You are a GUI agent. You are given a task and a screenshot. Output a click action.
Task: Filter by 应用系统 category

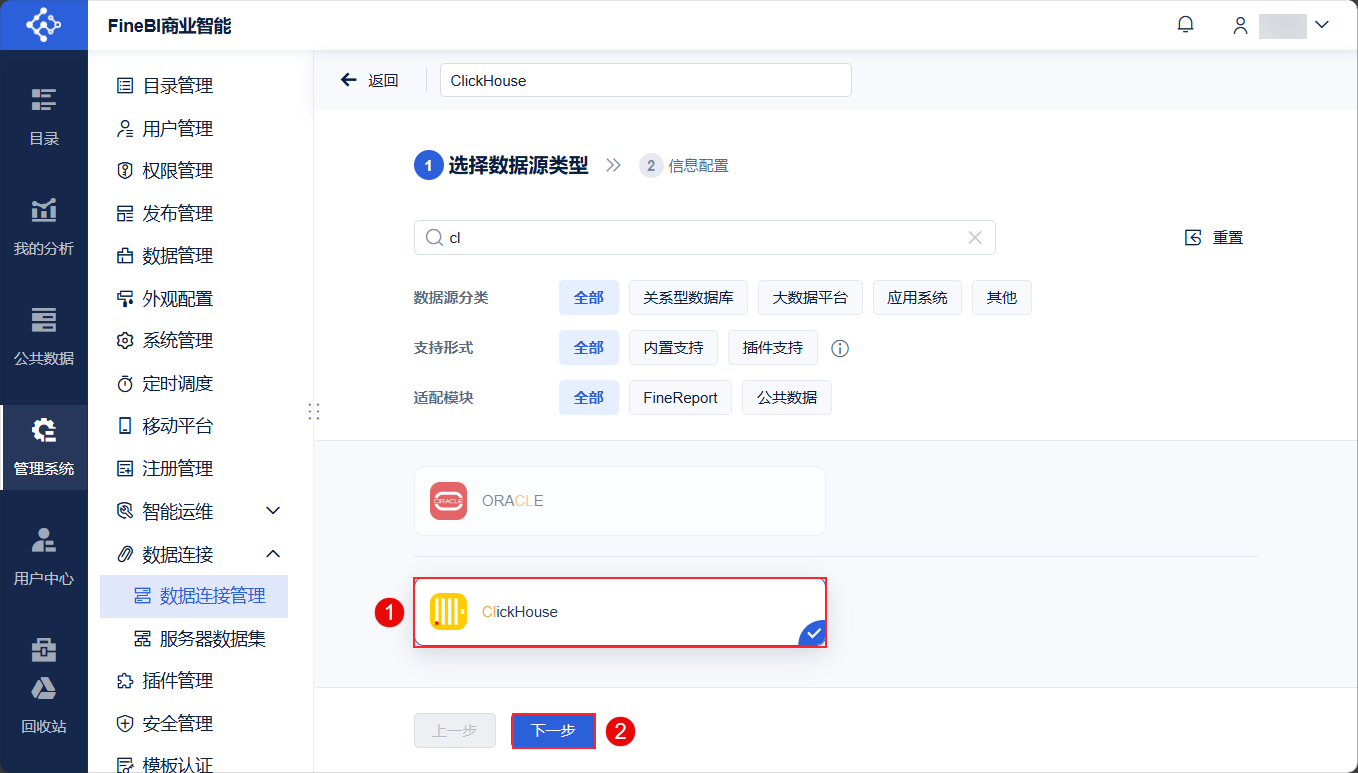917,297
